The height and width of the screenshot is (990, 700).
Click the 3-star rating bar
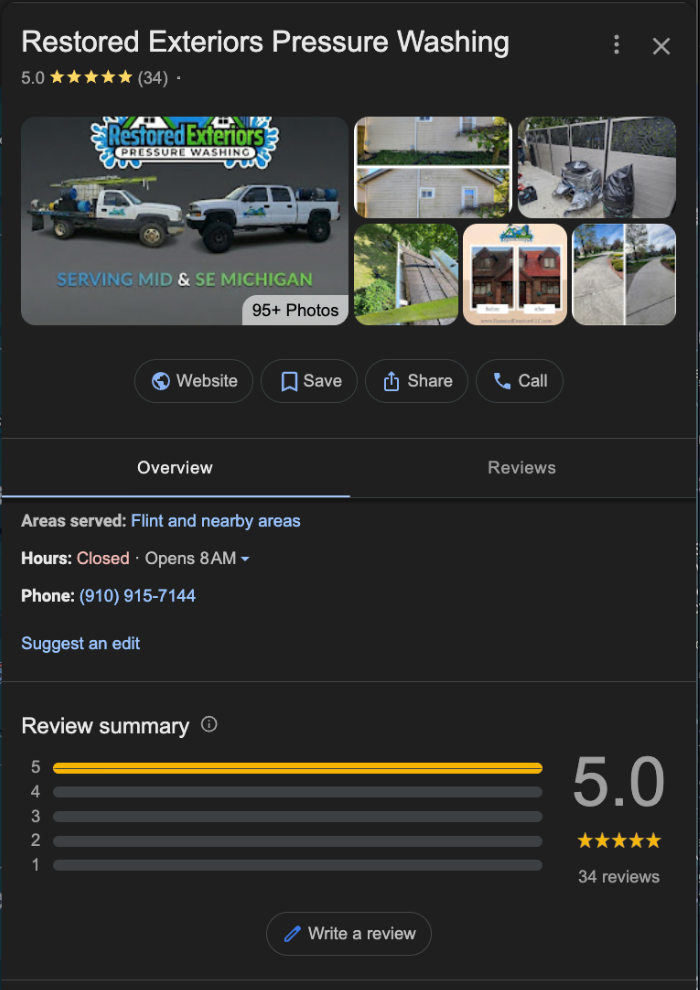click(298, 816)
